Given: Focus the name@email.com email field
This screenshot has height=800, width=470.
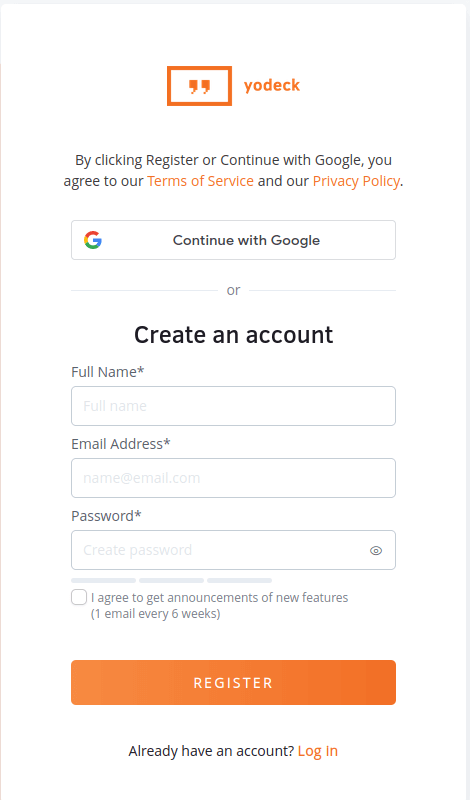Looking at the screenshot, I should (233, 478).
